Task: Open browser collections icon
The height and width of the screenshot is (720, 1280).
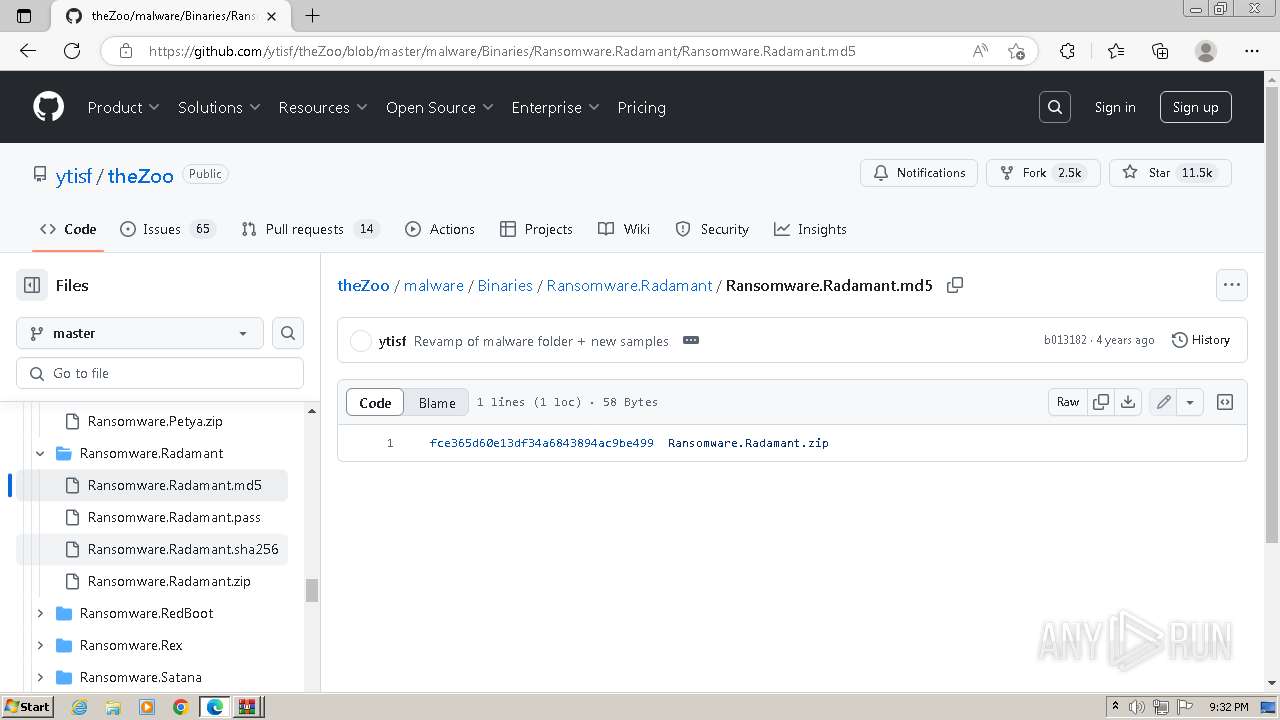Action: [1160, 51]
